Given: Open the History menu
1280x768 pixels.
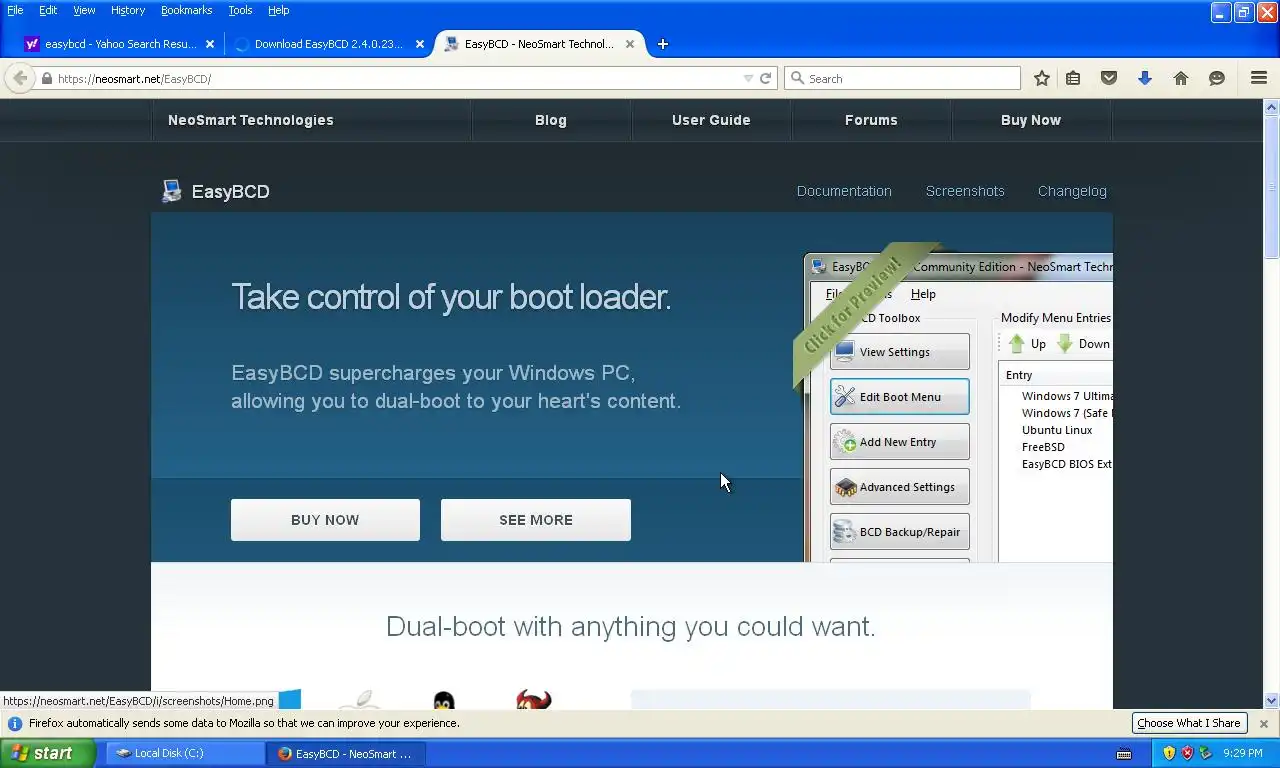Looking at the screenshot, I should [128, 10].
